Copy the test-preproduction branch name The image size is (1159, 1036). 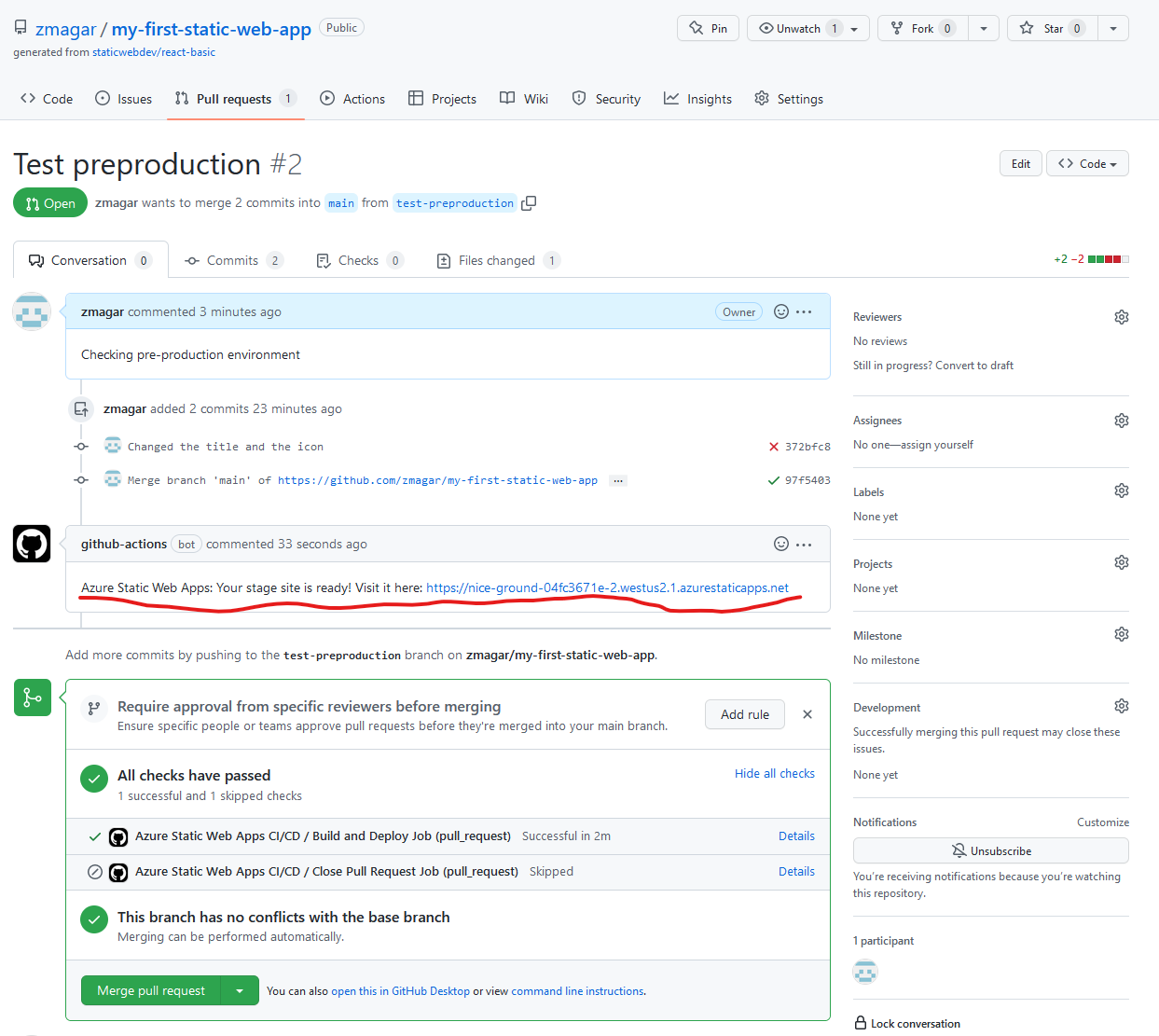pyautogui.click(x=528, y=202)
